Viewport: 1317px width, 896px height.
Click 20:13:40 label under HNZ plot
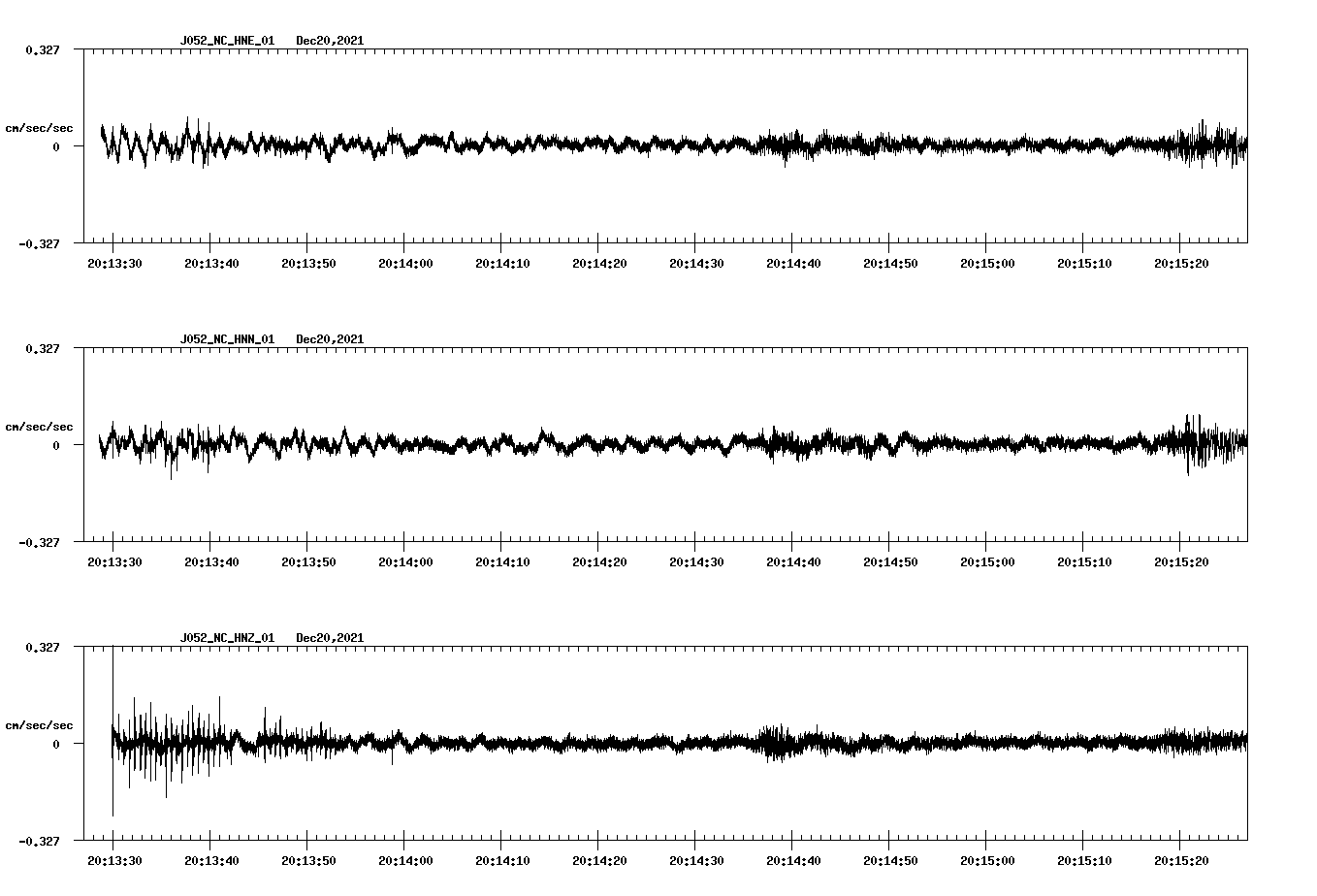coord(211,860)
